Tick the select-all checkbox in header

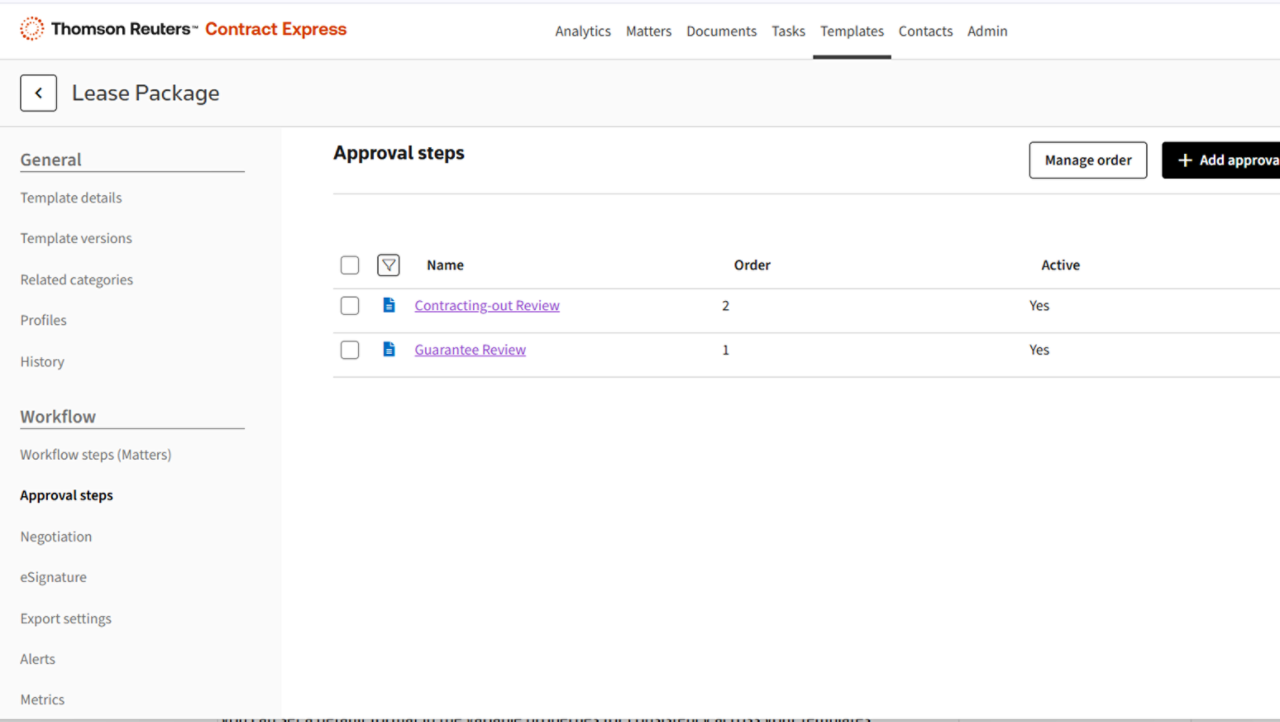[350, 265]
